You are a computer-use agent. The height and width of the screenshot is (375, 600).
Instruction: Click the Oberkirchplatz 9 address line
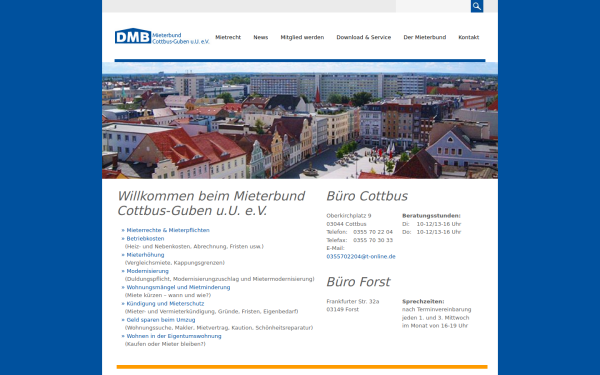point(349,216)
